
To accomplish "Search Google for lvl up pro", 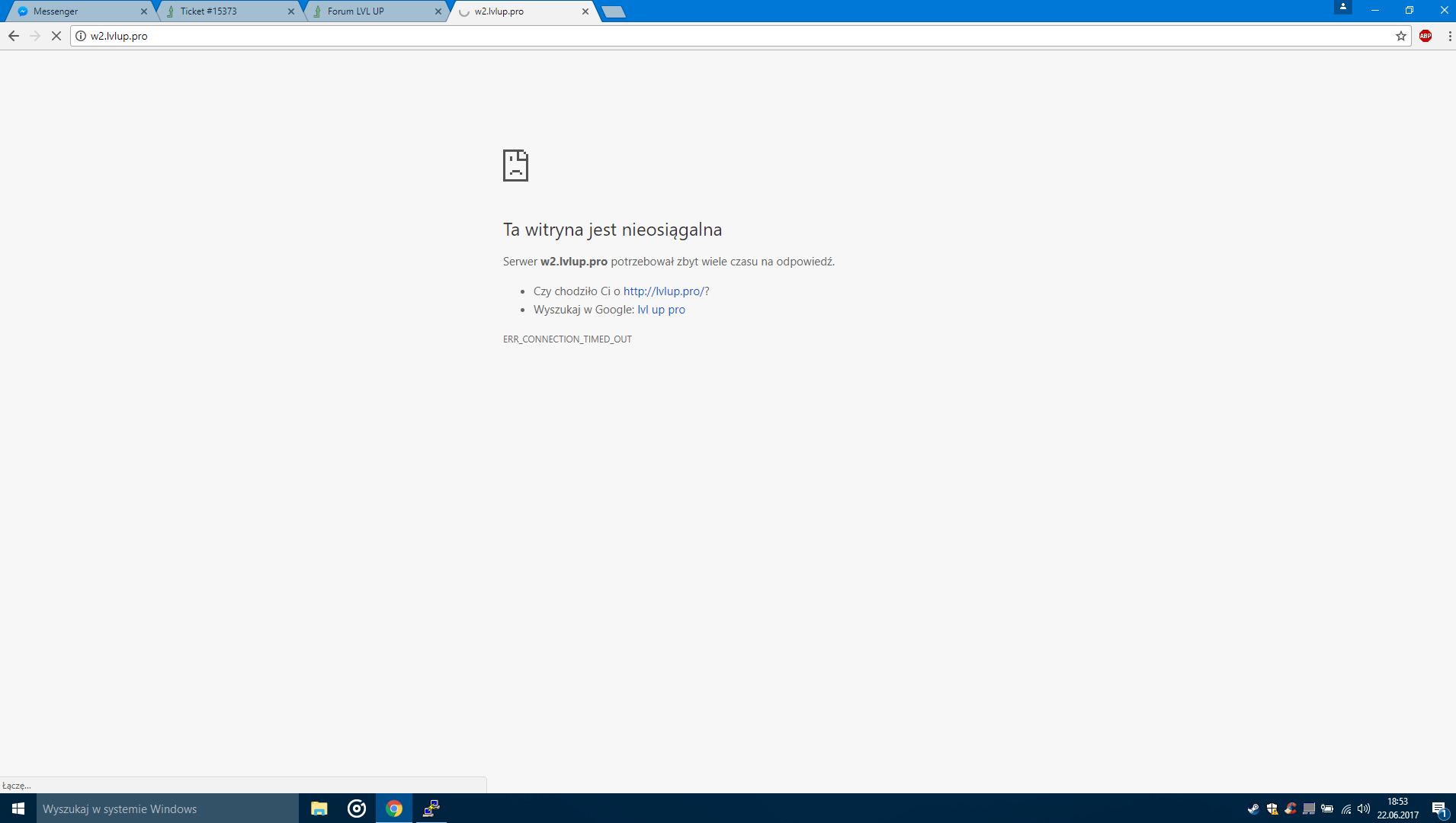I will (661, 310).
